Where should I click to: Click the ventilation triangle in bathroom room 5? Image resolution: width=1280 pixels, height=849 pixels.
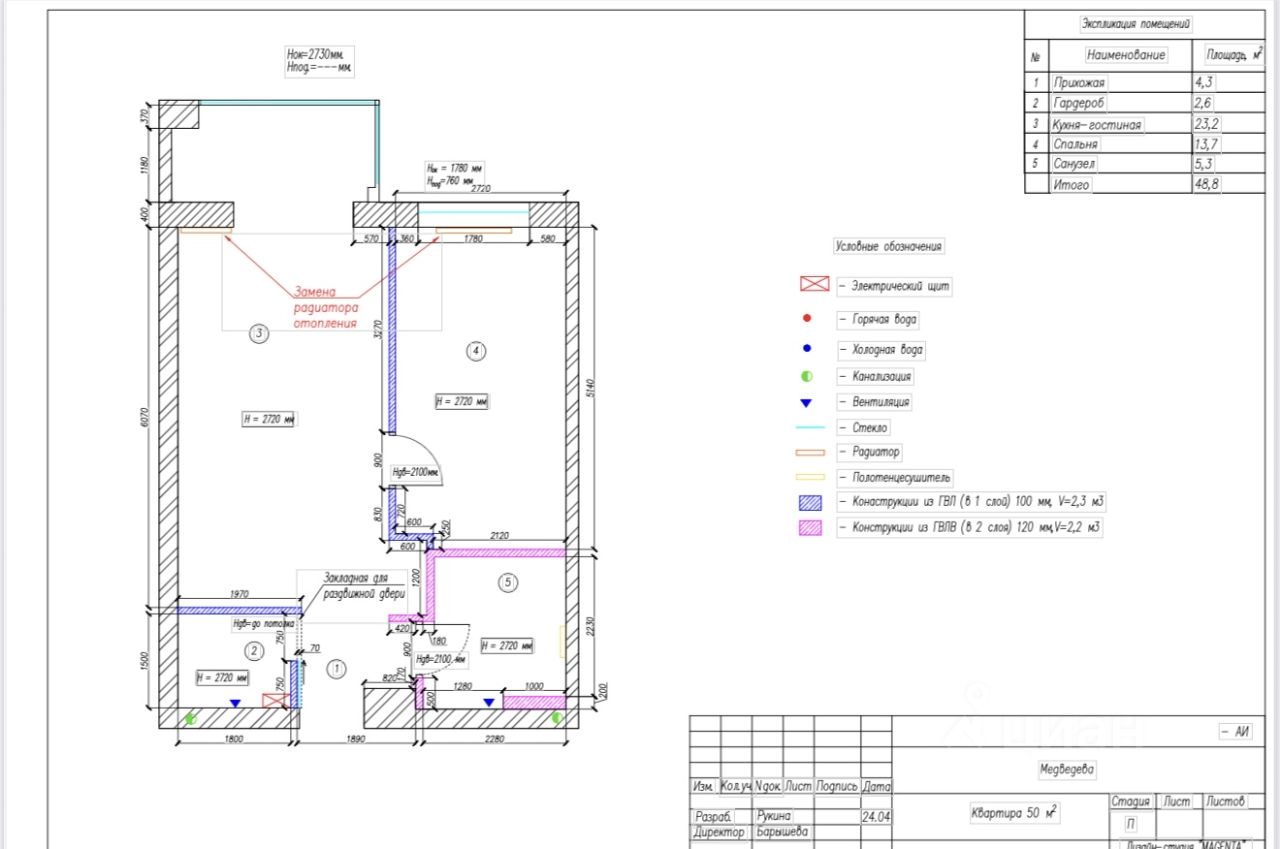[488, 703]
